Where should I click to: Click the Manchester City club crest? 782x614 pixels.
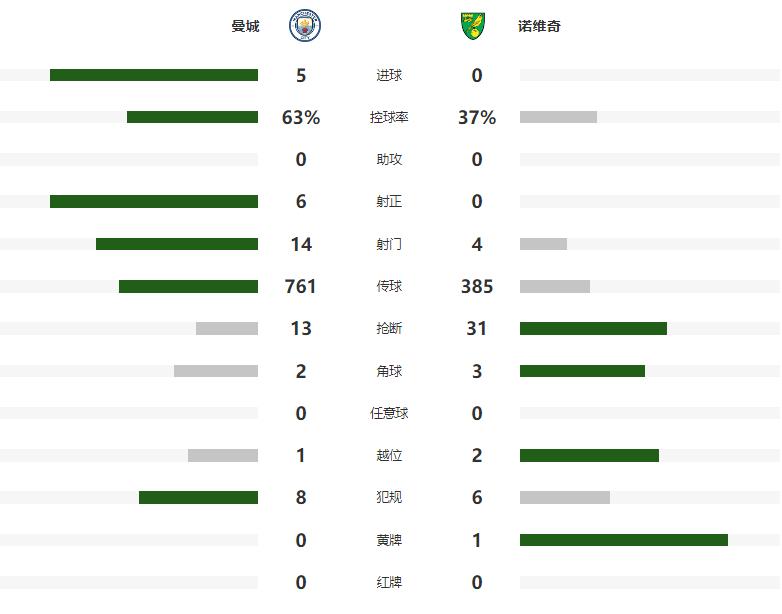305,25
